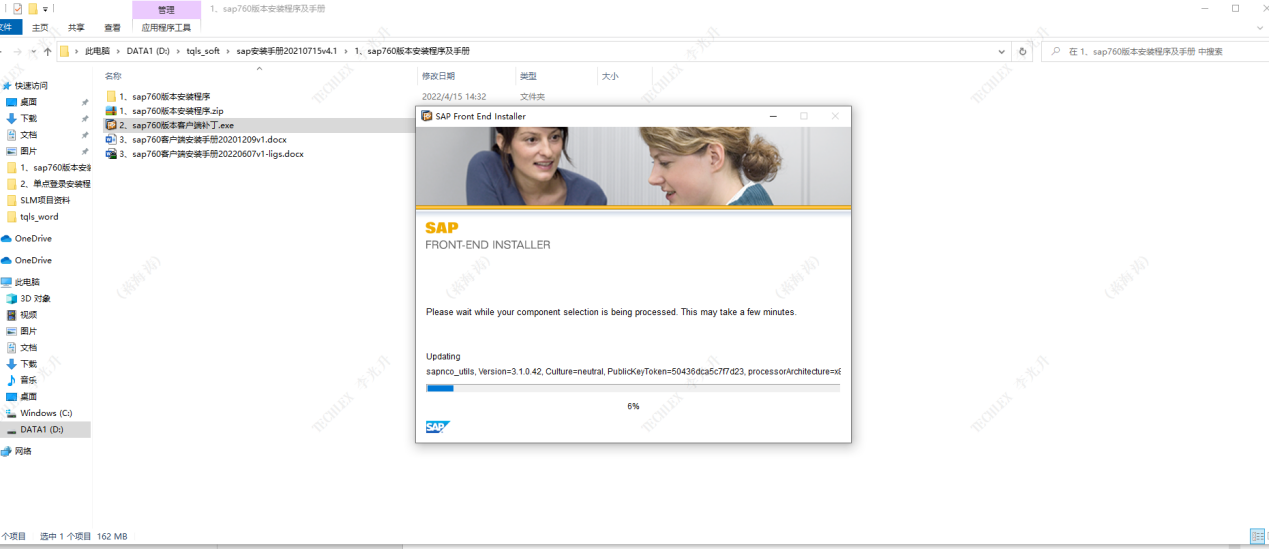Click sap安装手册20210715v4.1 in the breadcrumb

[286, 51]
